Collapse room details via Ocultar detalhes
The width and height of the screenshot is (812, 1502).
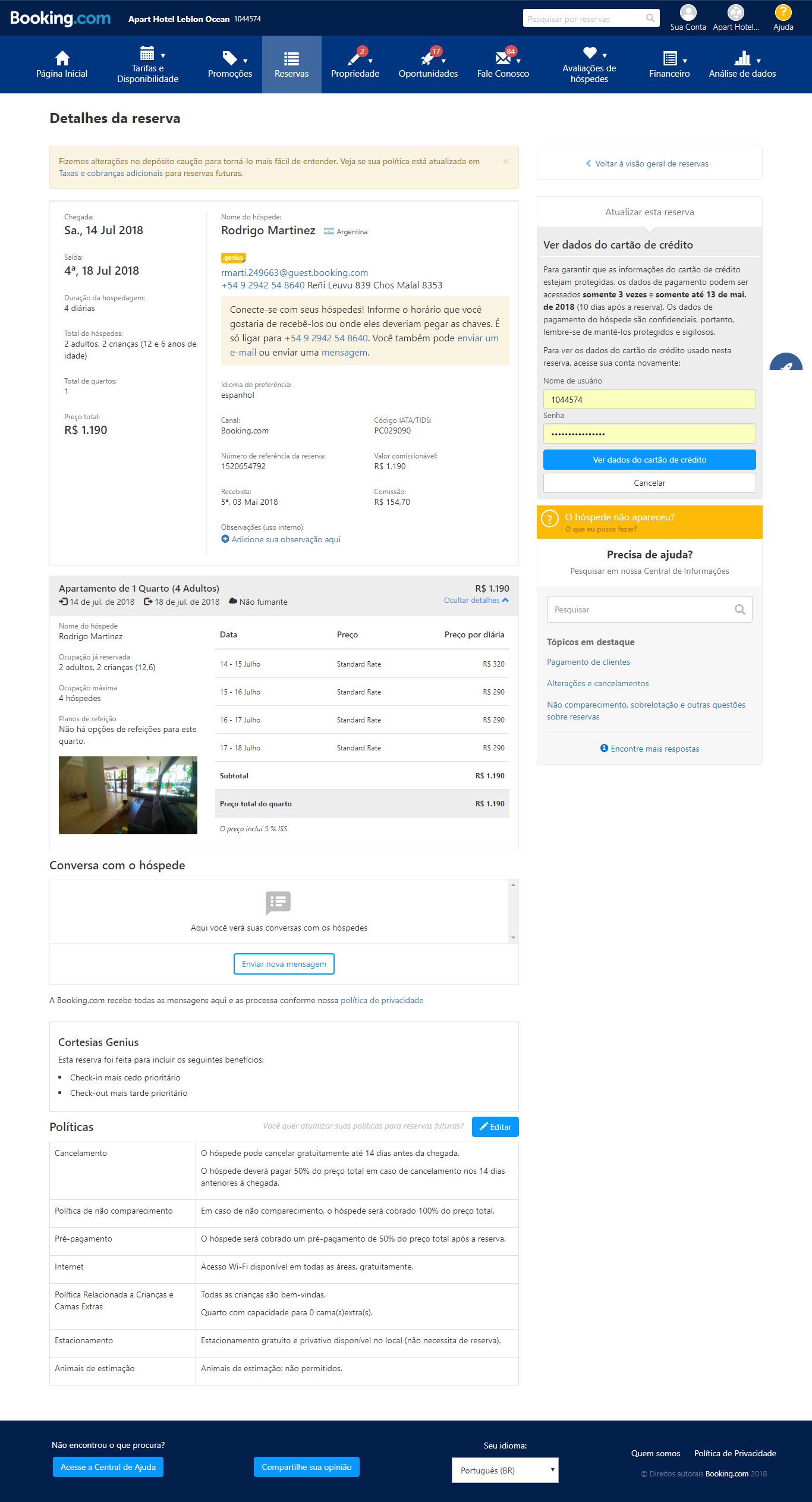(x=476, y=601)
